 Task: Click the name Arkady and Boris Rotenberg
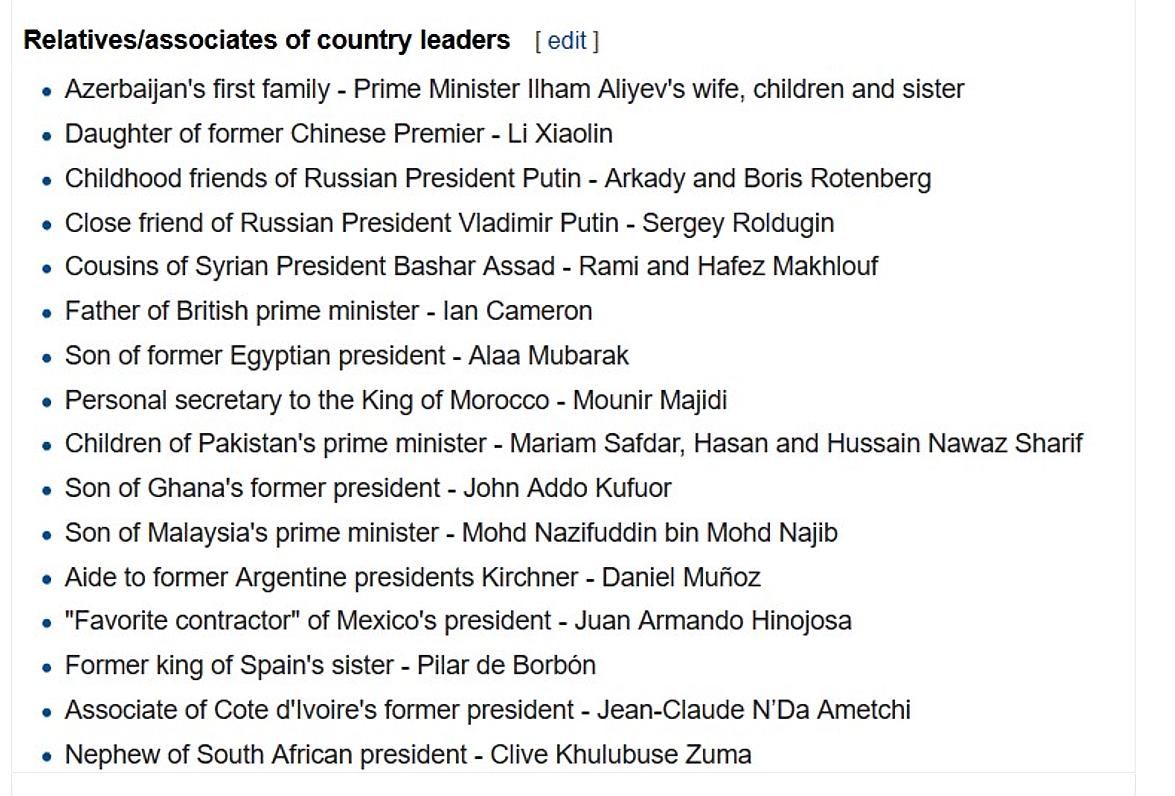click(x=767, y=178)
